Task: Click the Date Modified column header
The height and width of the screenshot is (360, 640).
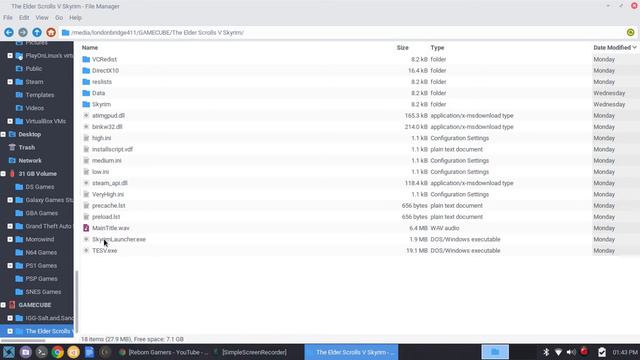Action: 615,48
